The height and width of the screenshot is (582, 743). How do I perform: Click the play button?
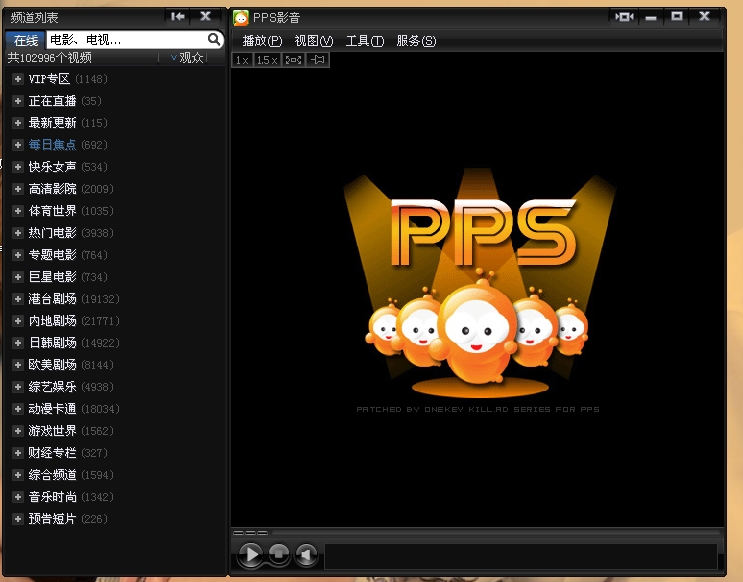(250, 554)
